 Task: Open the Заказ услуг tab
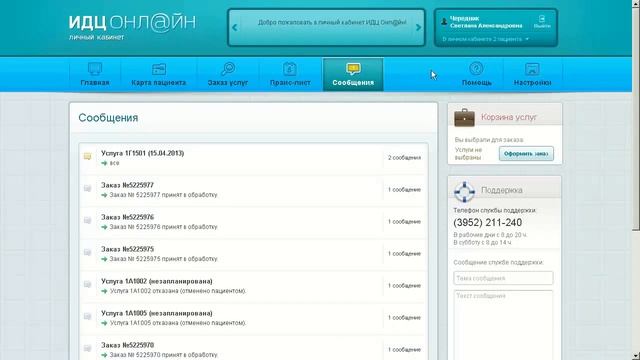228,74
